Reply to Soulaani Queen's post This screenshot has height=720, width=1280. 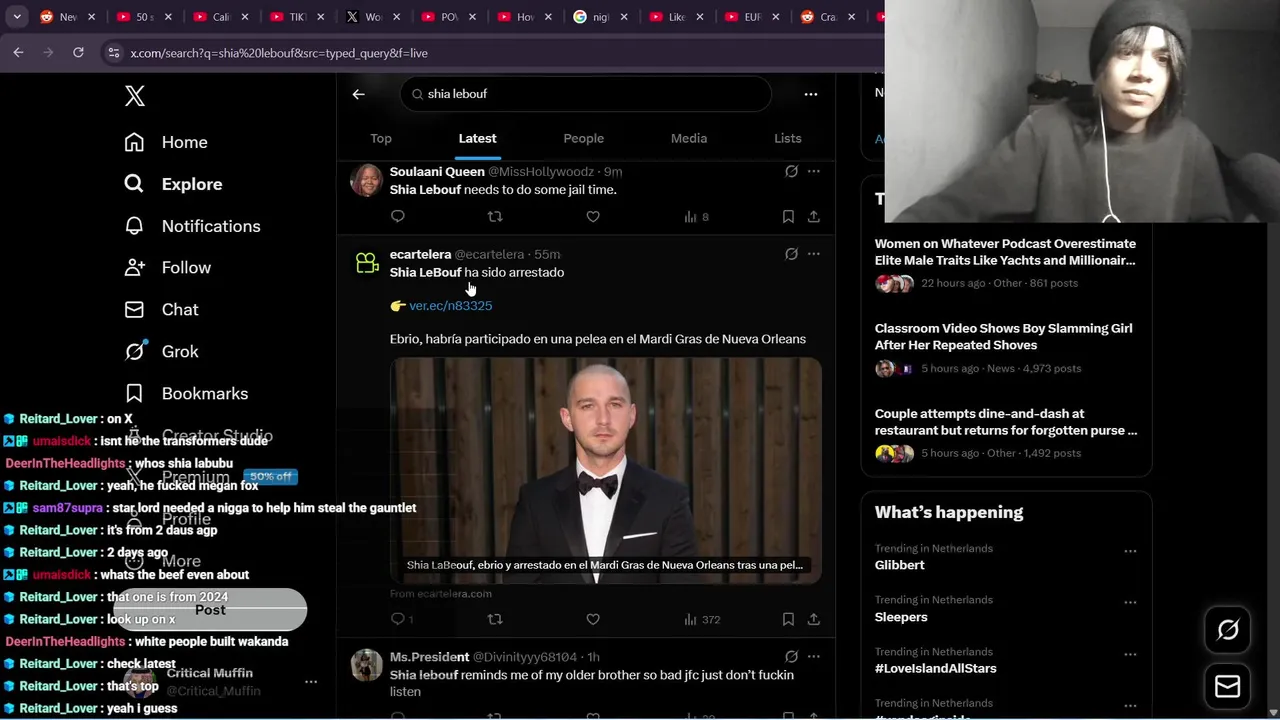pos(398,216)
